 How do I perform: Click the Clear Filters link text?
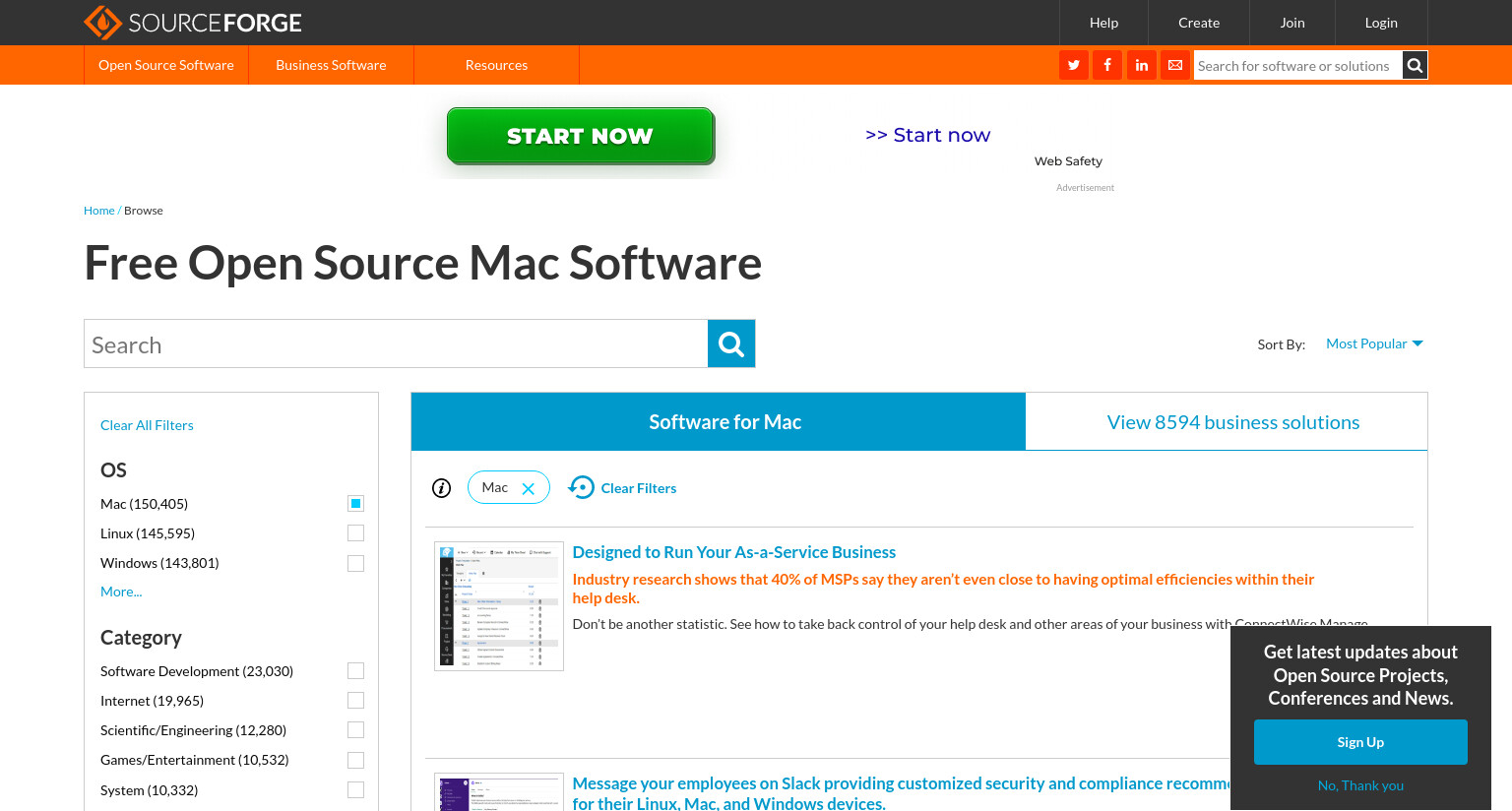[639, 488]
